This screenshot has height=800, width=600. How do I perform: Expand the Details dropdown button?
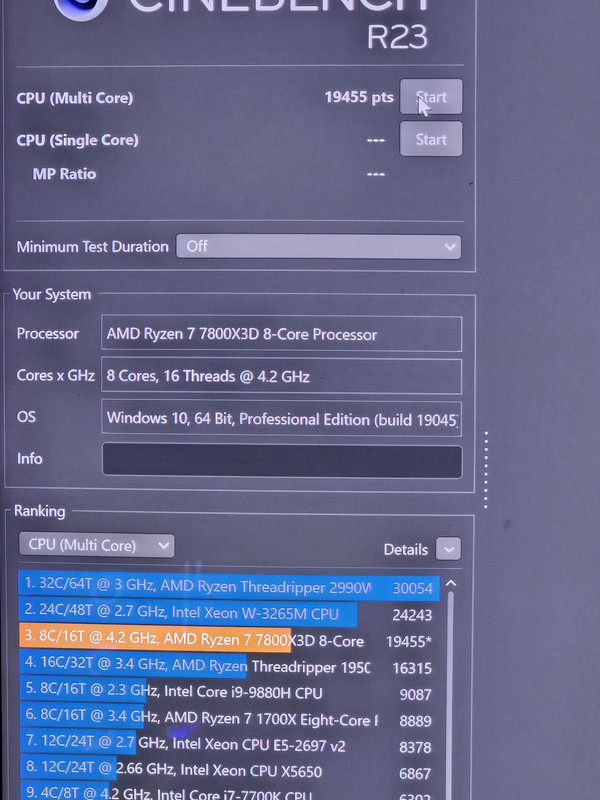click(x=448, y=549)
